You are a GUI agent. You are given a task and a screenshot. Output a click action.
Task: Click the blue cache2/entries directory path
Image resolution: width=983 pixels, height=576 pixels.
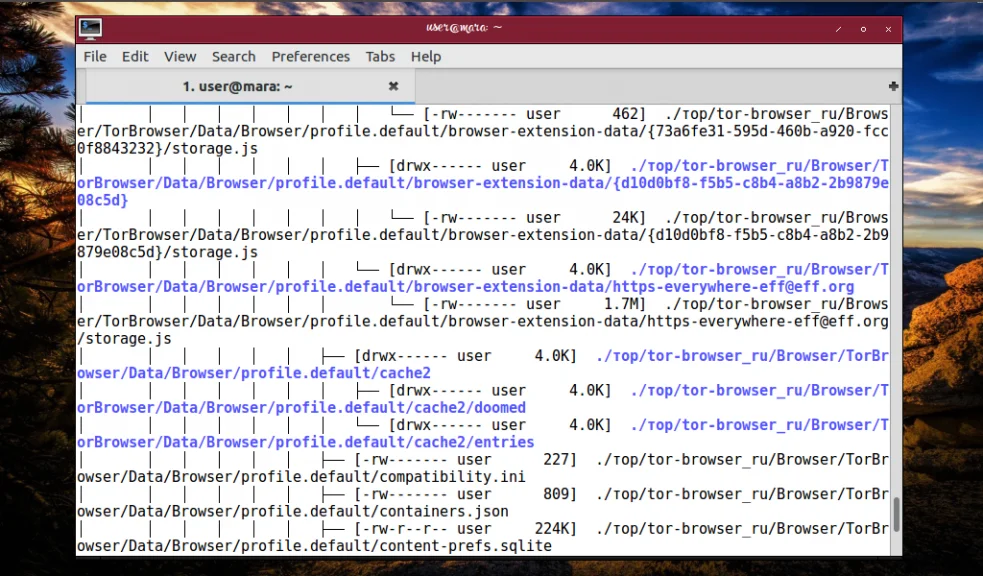click(x=305, y=442)
